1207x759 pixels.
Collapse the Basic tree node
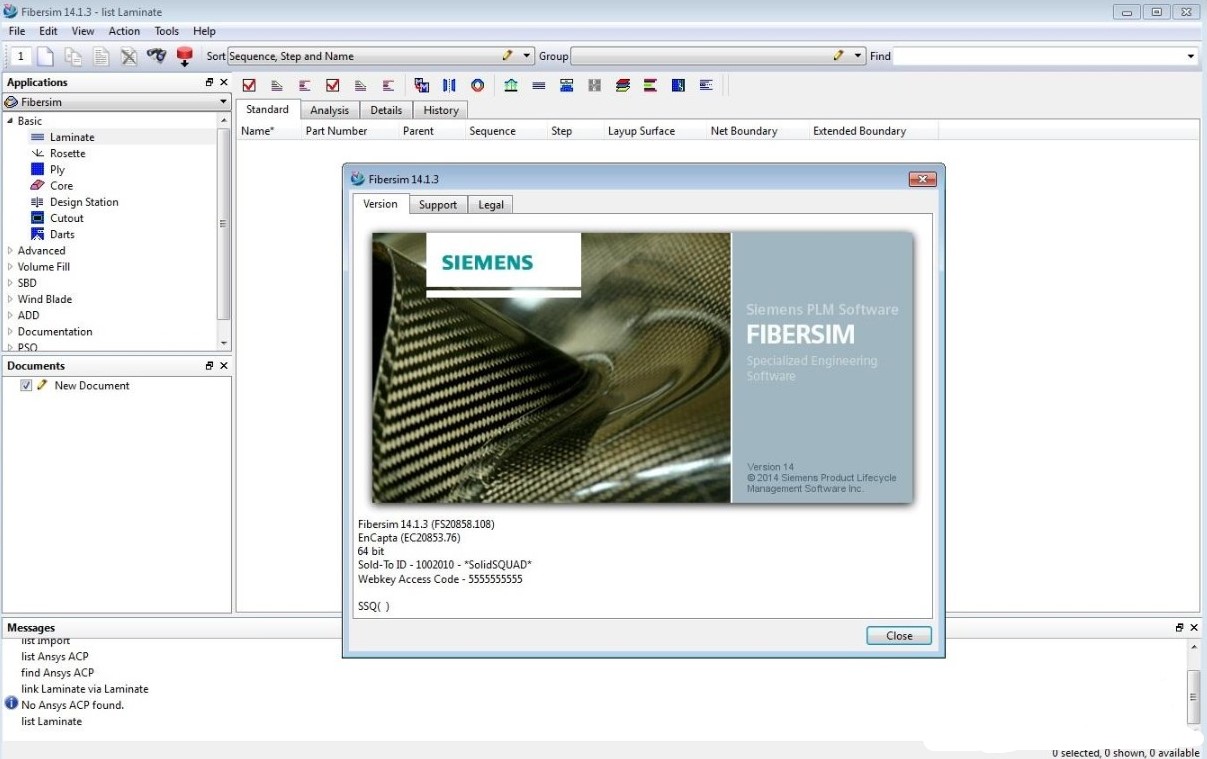pyautogui.click(x=10, y=121)
